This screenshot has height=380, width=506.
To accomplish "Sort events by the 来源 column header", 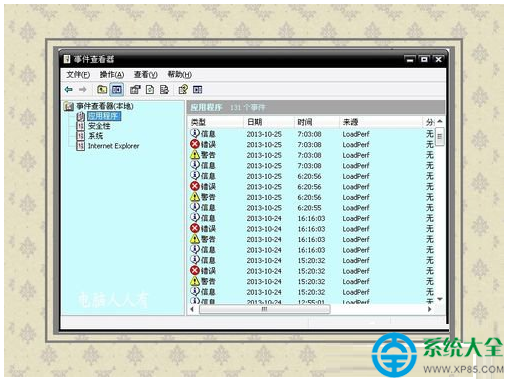I will pyautogui.click(x=381, y=122).
